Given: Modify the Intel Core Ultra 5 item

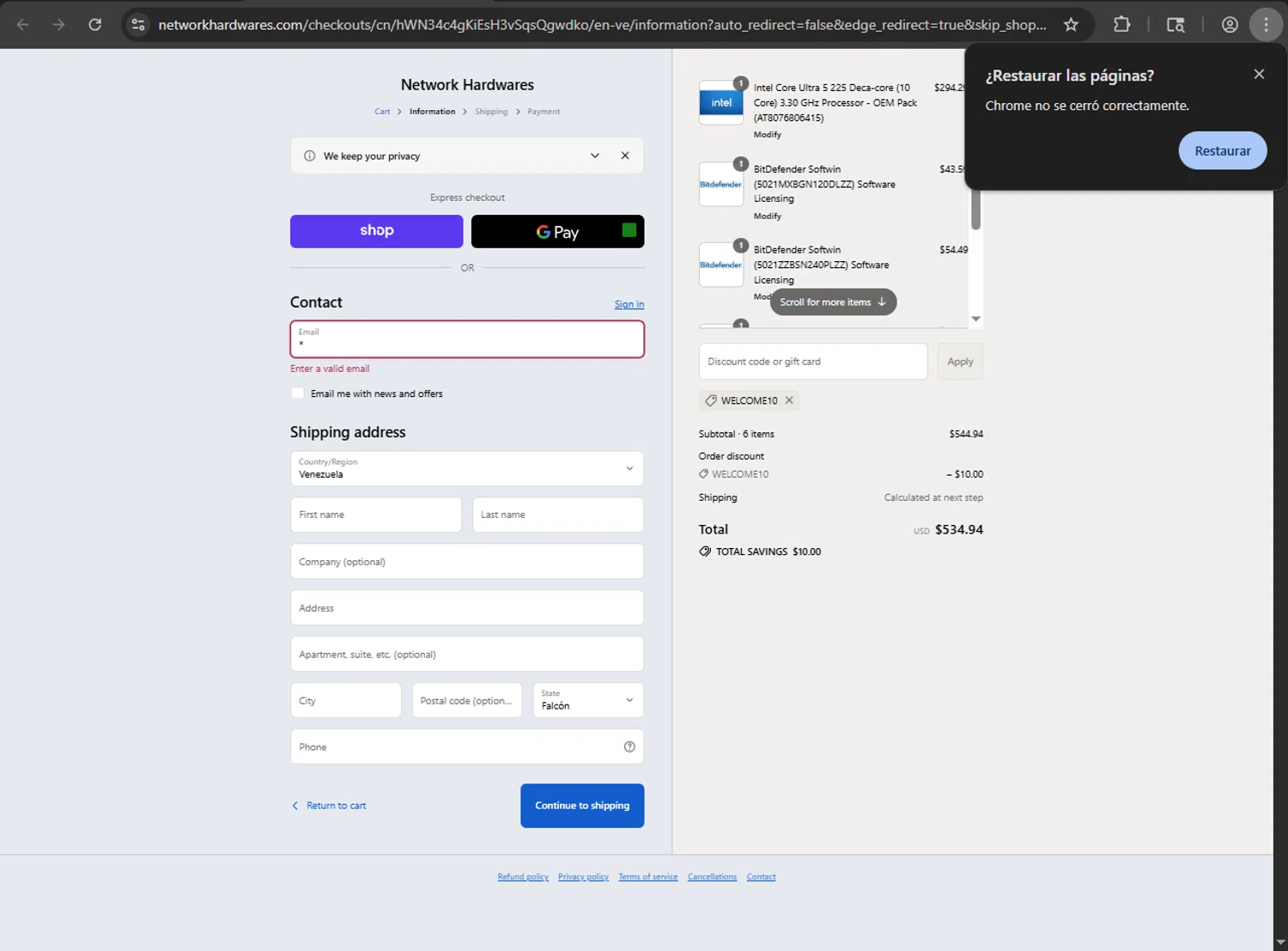Looking at the screenshot, I should click(768, 135).
